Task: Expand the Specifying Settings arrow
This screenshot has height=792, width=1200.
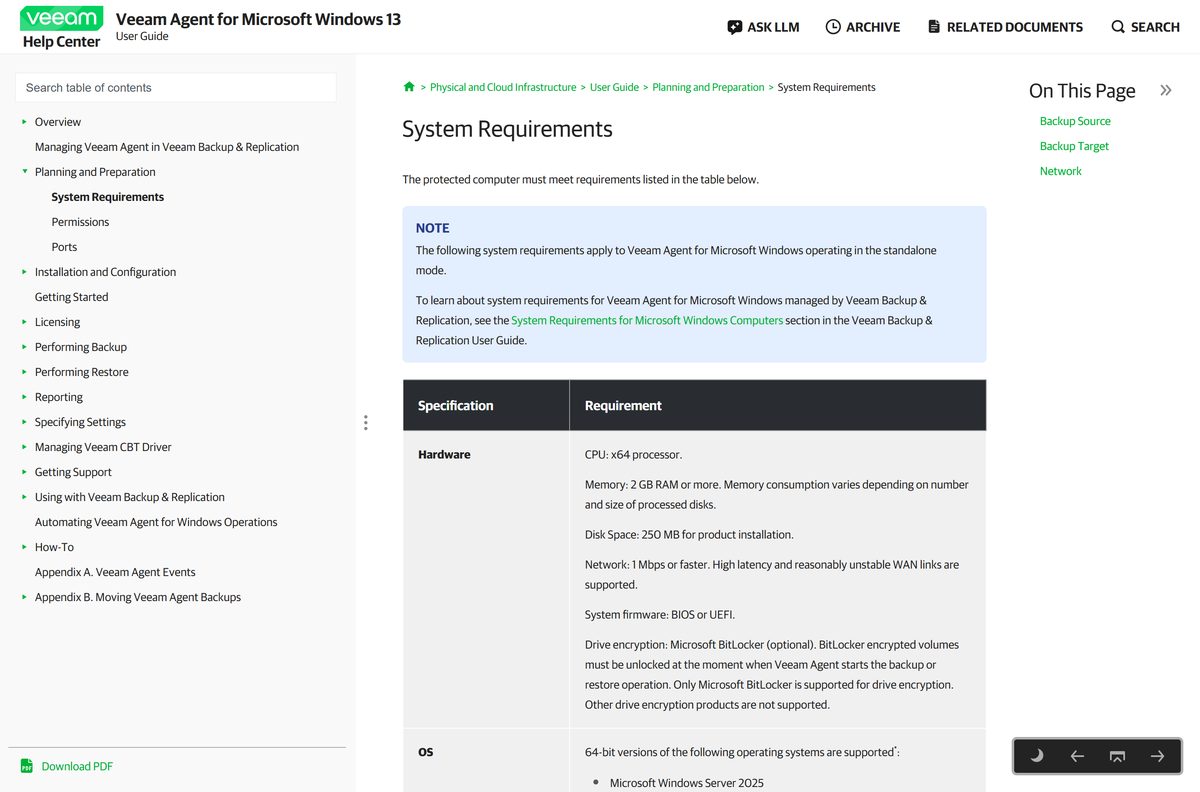Action: pos(25,422)
